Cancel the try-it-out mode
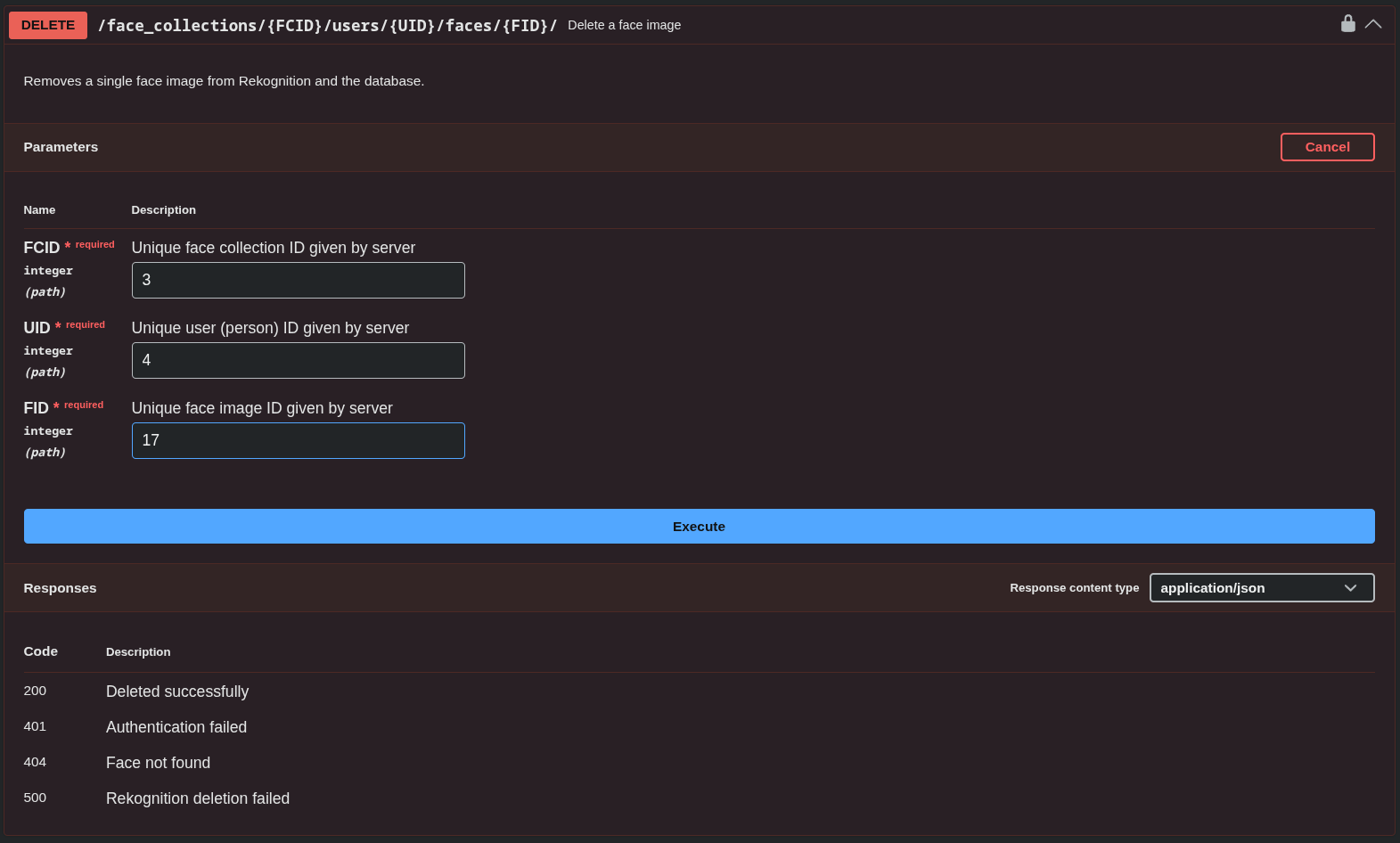Image resolution: width=1400 pixels, height=843 pixels. pyautogui.click(x=1327, y=147)
